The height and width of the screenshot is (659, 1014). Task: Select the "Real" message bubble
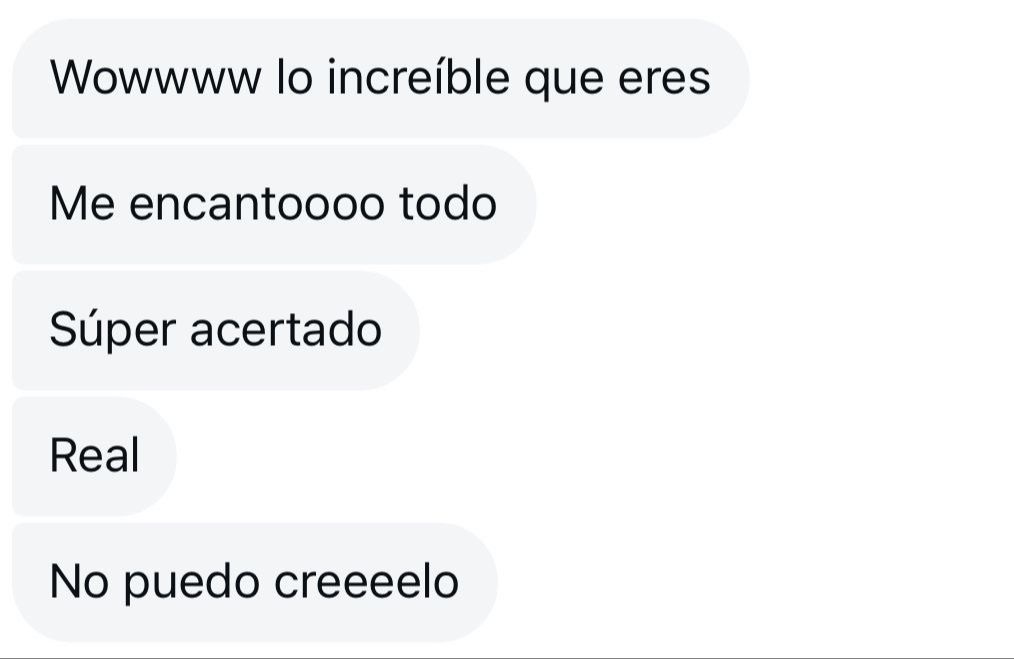[x=94, y=457]
